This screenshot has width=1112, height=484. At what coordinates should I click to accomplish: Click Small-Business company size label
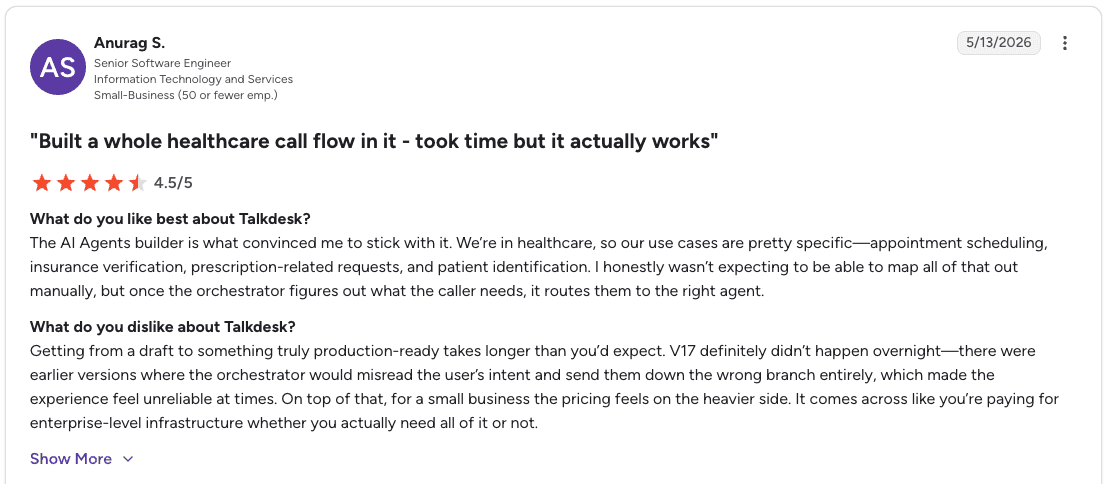pos(186,94)
